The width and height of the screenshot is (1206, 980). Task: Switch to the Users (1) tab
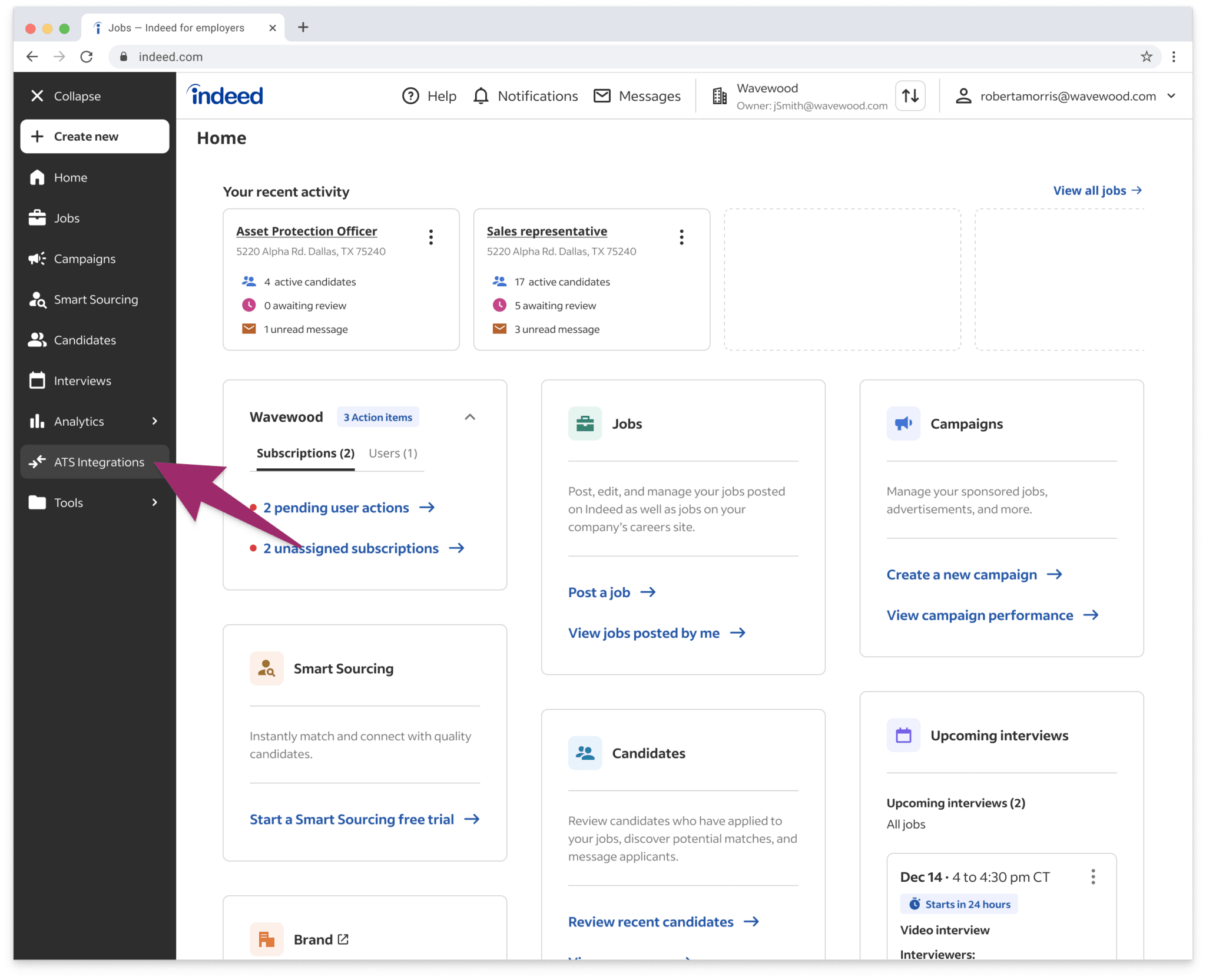(393, 453)
